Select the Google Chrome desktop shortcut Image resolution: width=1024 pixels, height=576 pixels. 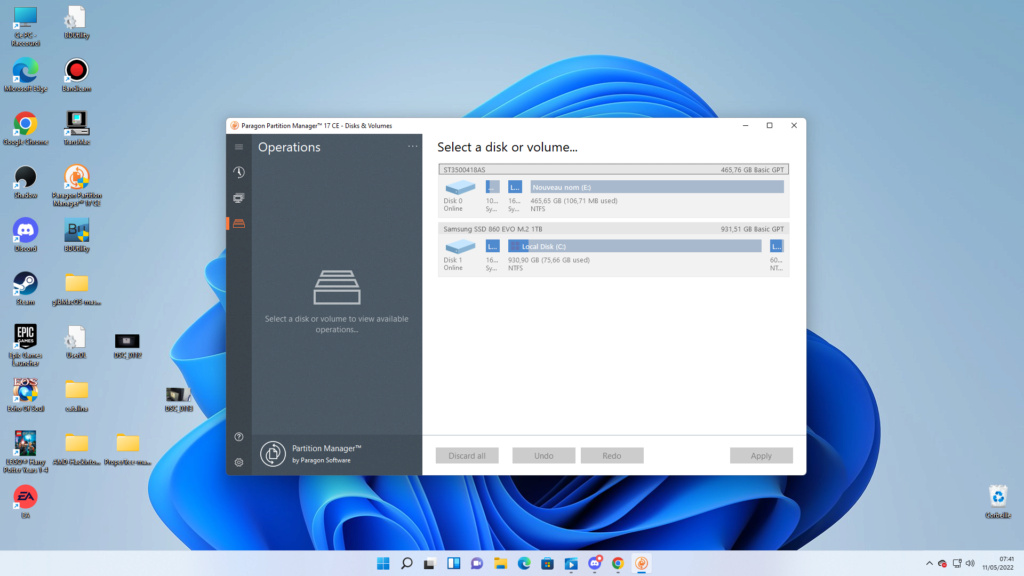[x=25, y=129]
